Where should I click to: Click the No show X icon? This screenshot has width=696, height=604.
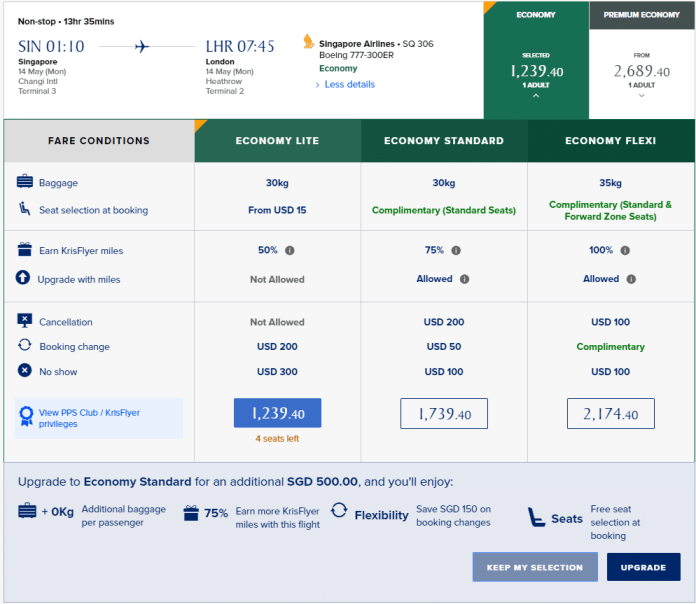25,371
